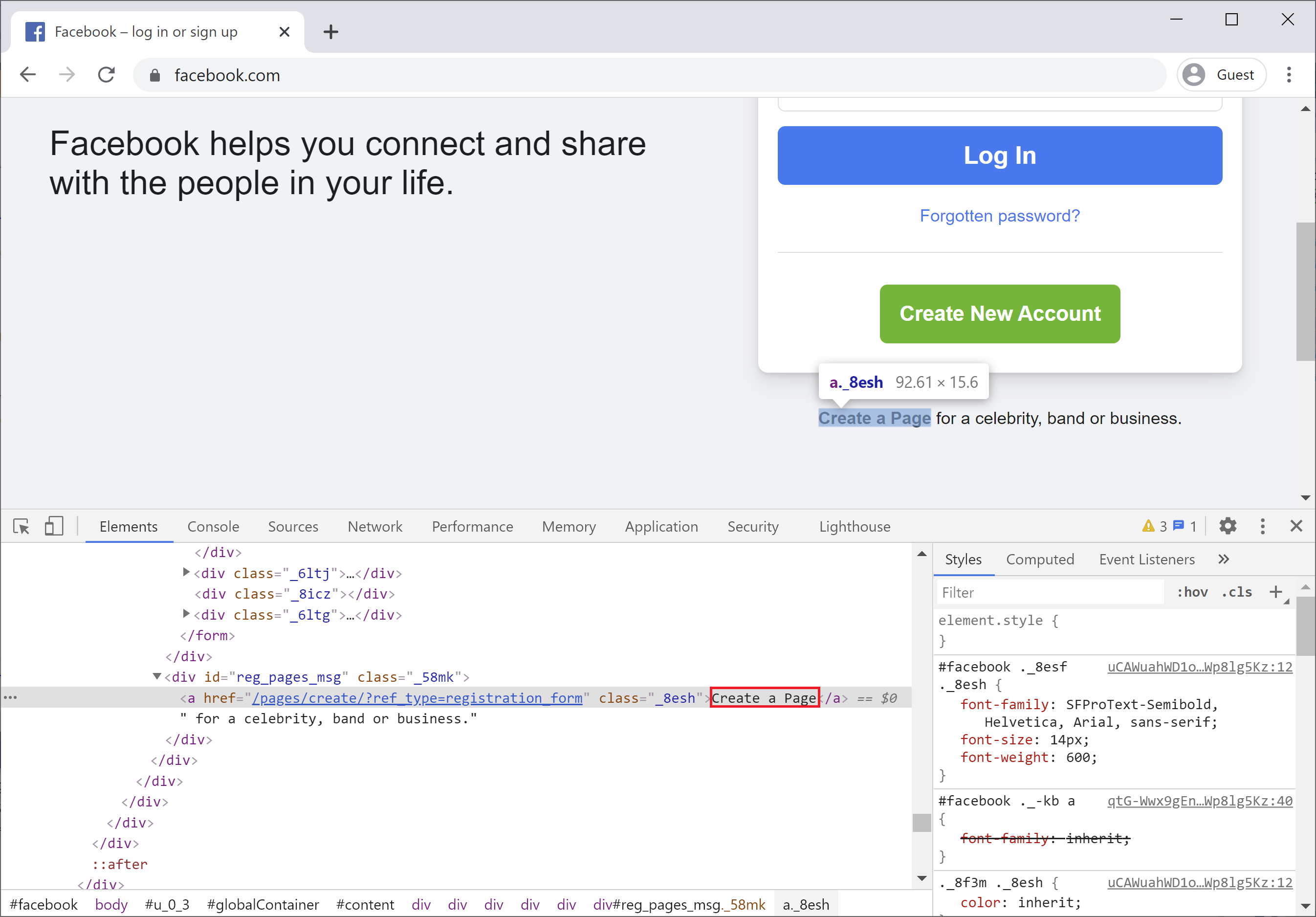The height and width of the screenshot is (917, 1316).
Task: Click the DevTools settings gear icon
Action: (x=1229, y=526)
